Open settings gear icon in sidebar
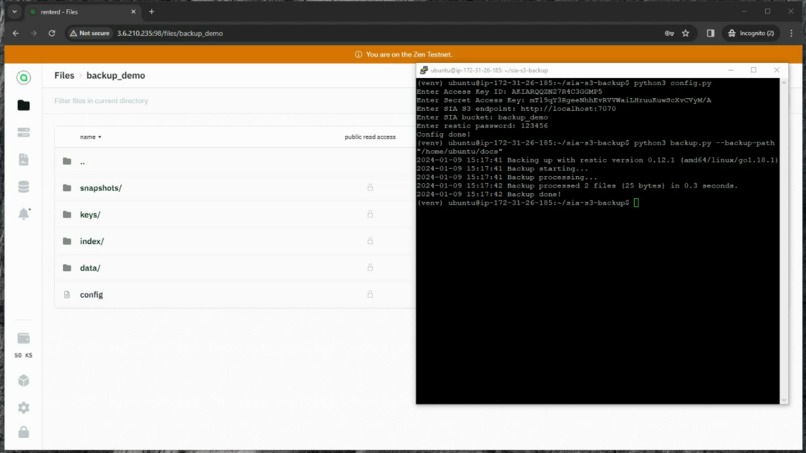 coord(23,408)
